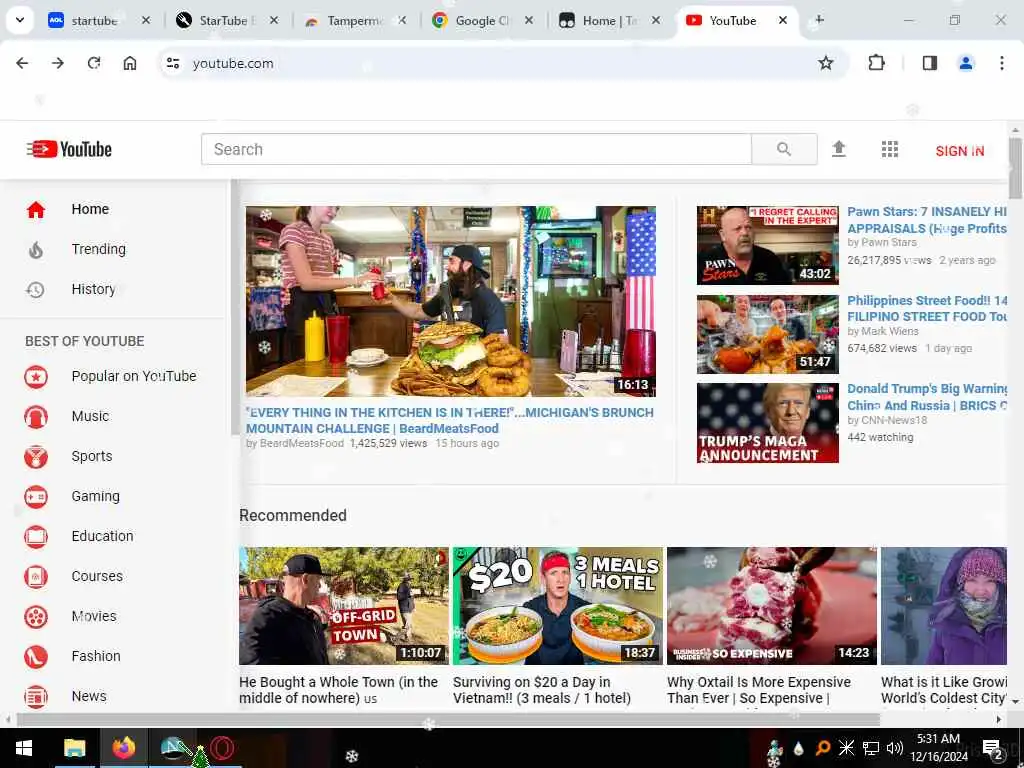Click the Movies film reel icon
Viewport: 1024px width, 768px height.
coord(36,616)
